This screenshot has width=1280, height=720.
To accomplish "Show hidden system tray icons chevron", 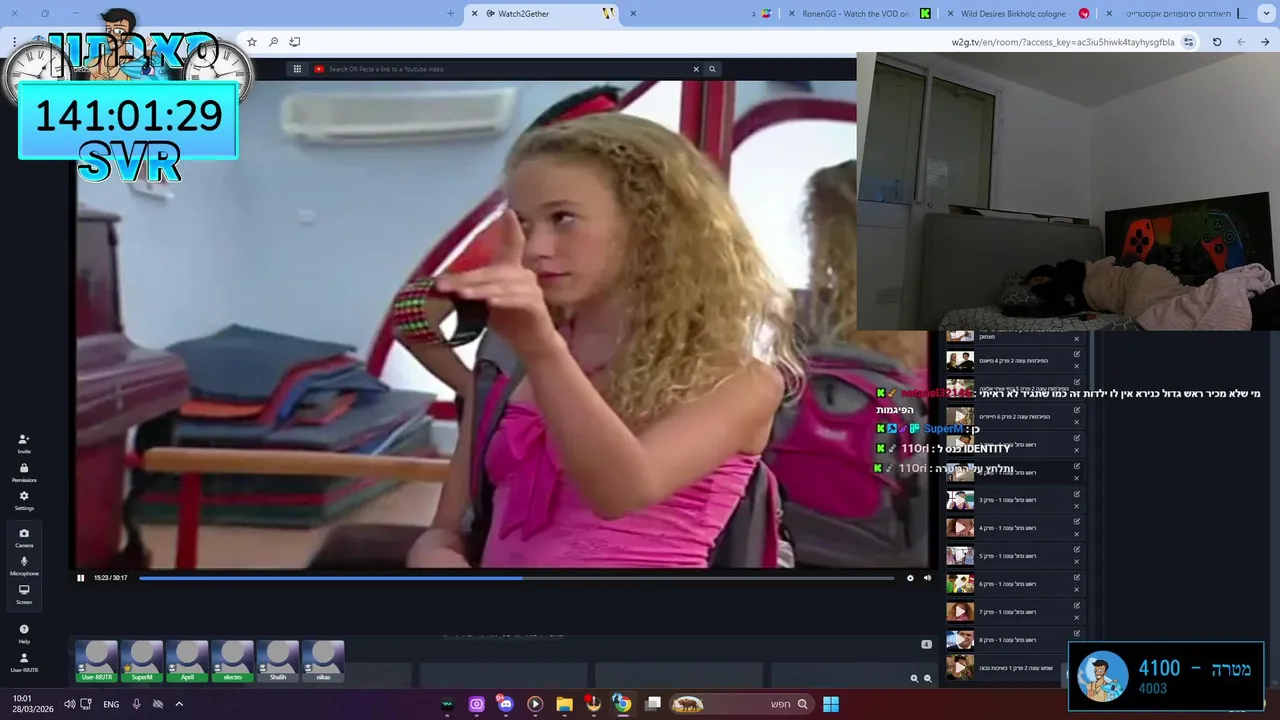I will (179, 704).
